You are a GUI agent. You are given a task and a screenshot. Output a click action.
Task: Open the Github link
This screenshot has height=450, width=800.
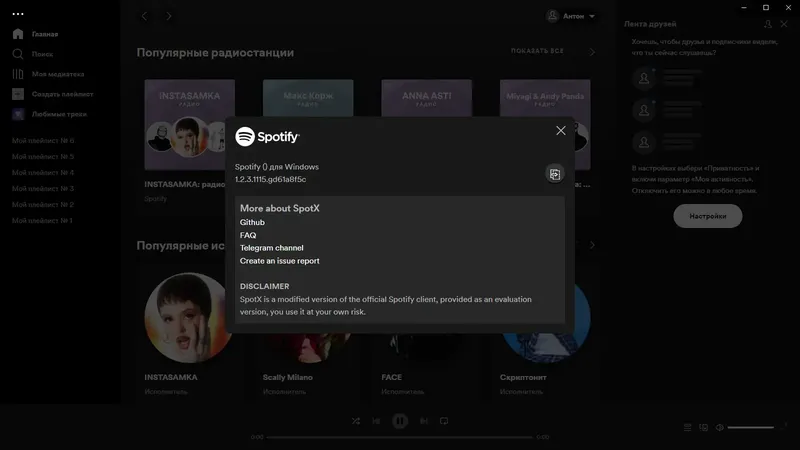[x=252, y=222]
